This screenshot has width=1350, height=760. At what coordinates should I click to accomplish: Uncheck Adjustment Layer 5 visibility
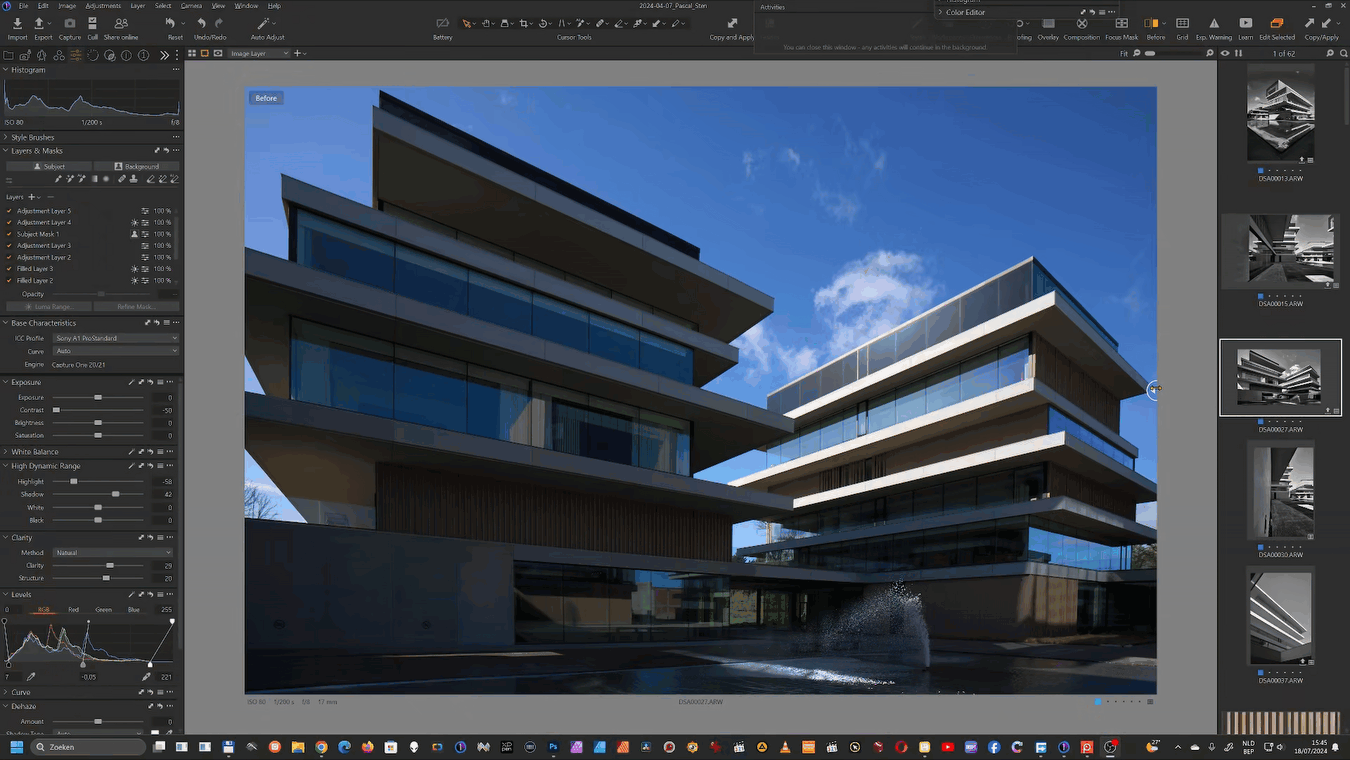(x=9, y=211)
